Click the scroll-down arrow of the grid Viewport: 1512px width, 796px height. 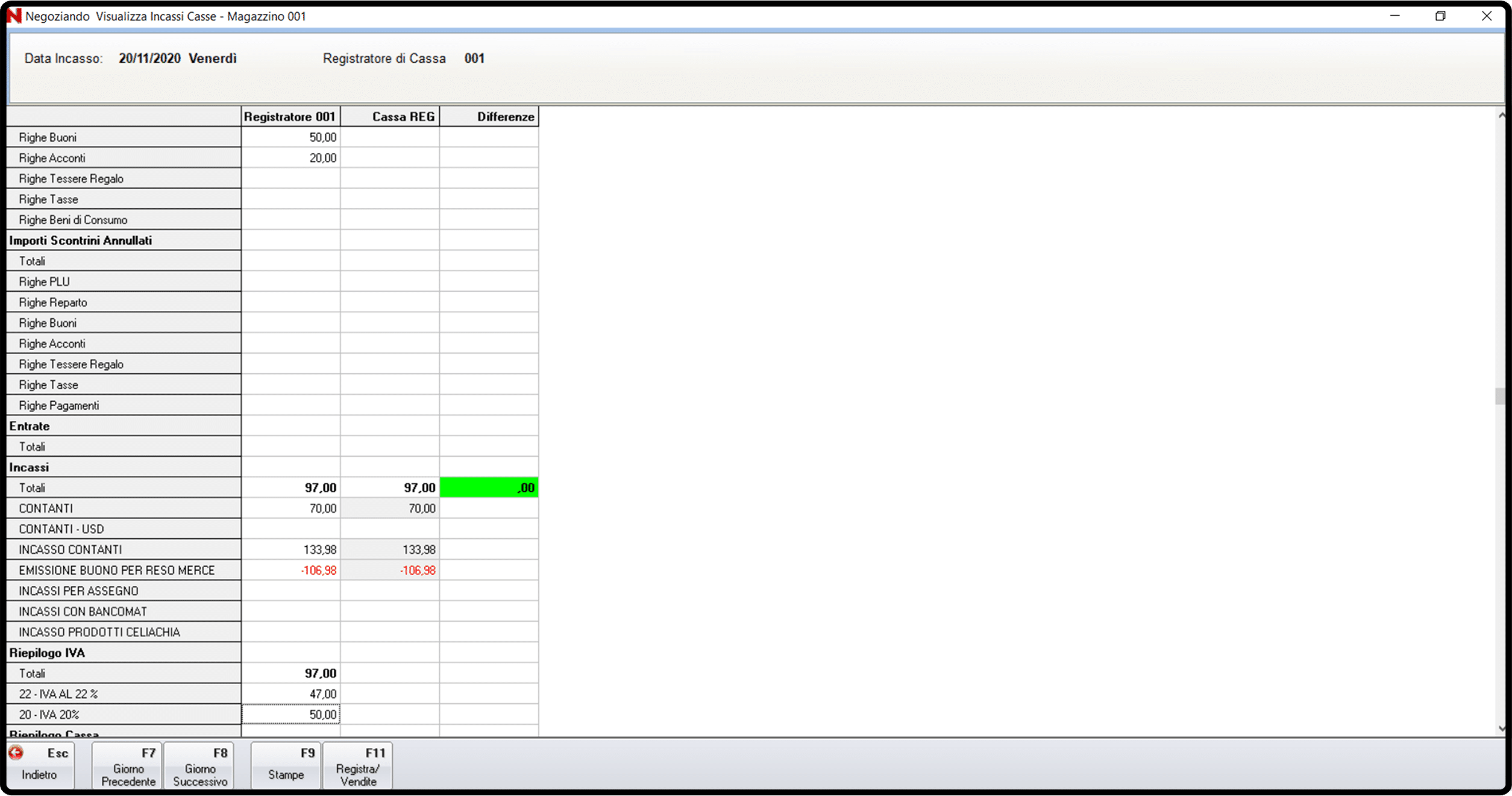coord(1501,729)
